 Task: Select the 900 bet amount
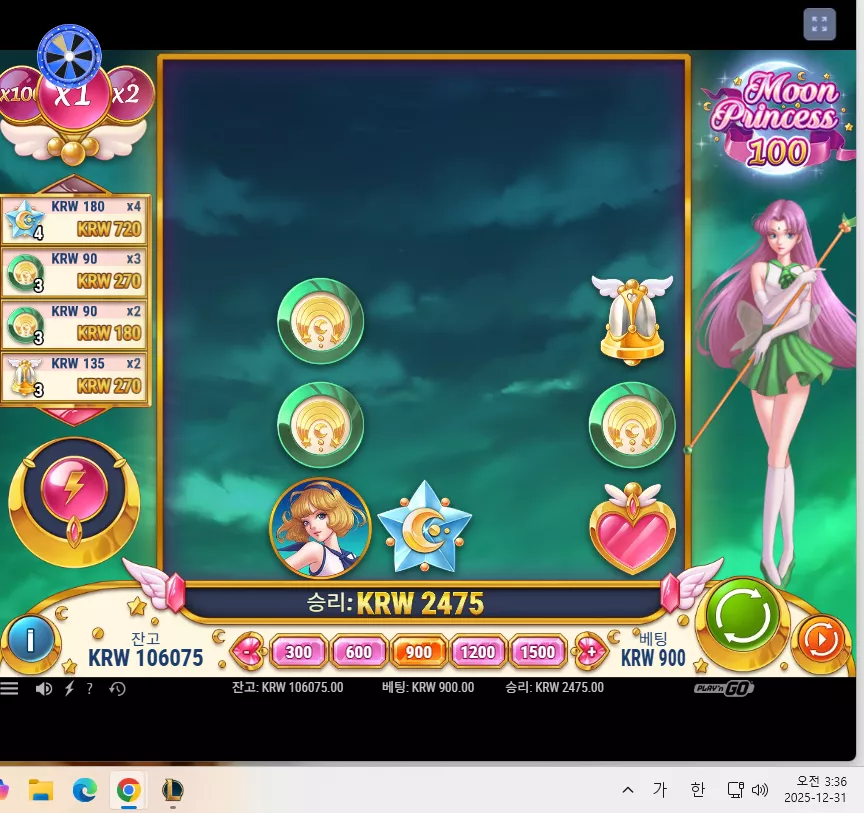(418, 652)
